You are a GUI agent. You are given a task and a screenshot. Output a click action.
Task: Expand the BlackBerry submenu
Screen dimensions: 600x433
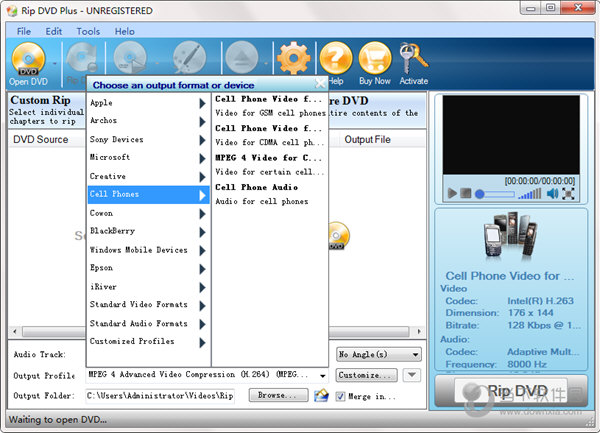click(x=148, y=231)
